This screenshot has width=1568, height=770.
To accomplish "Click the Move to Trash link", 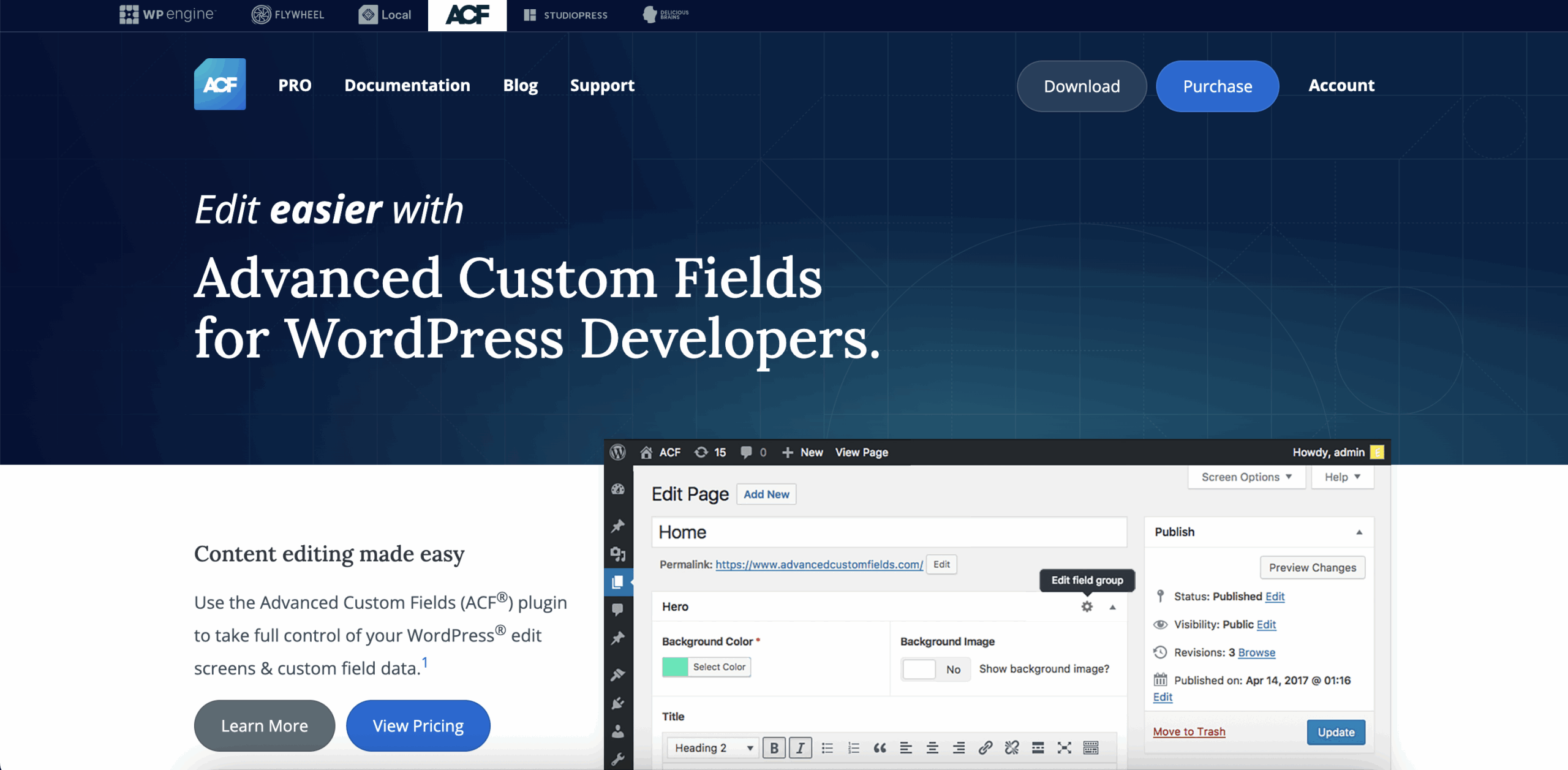I will [1189, 731].
